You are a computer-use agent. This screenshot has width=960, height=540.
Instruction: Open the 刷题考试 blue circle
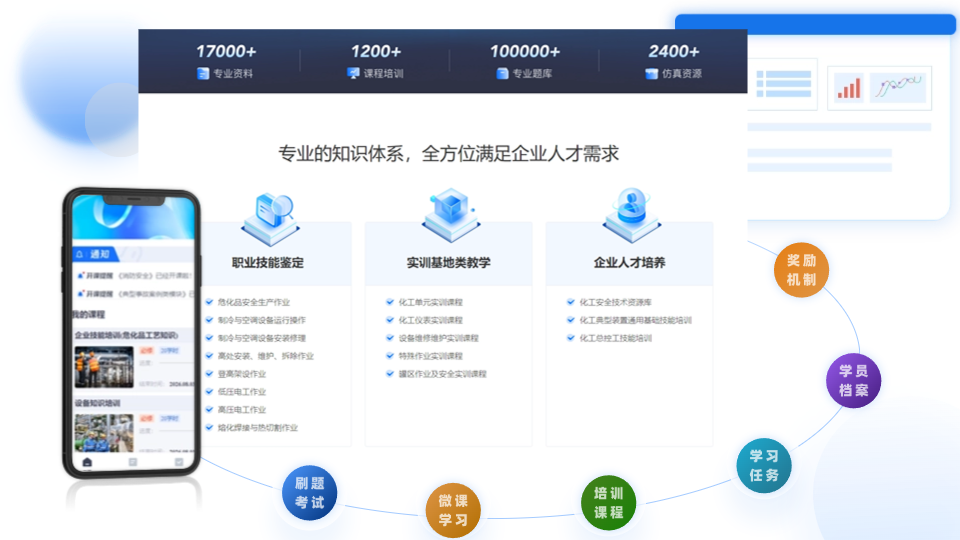pos(309,492)
